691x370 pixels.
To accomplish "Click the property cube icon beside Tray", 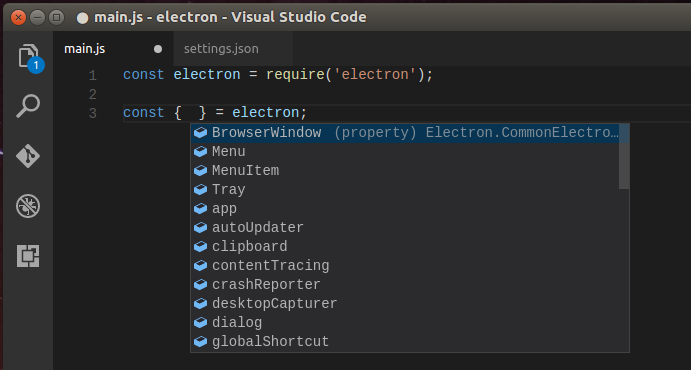I will click(201, 189).
